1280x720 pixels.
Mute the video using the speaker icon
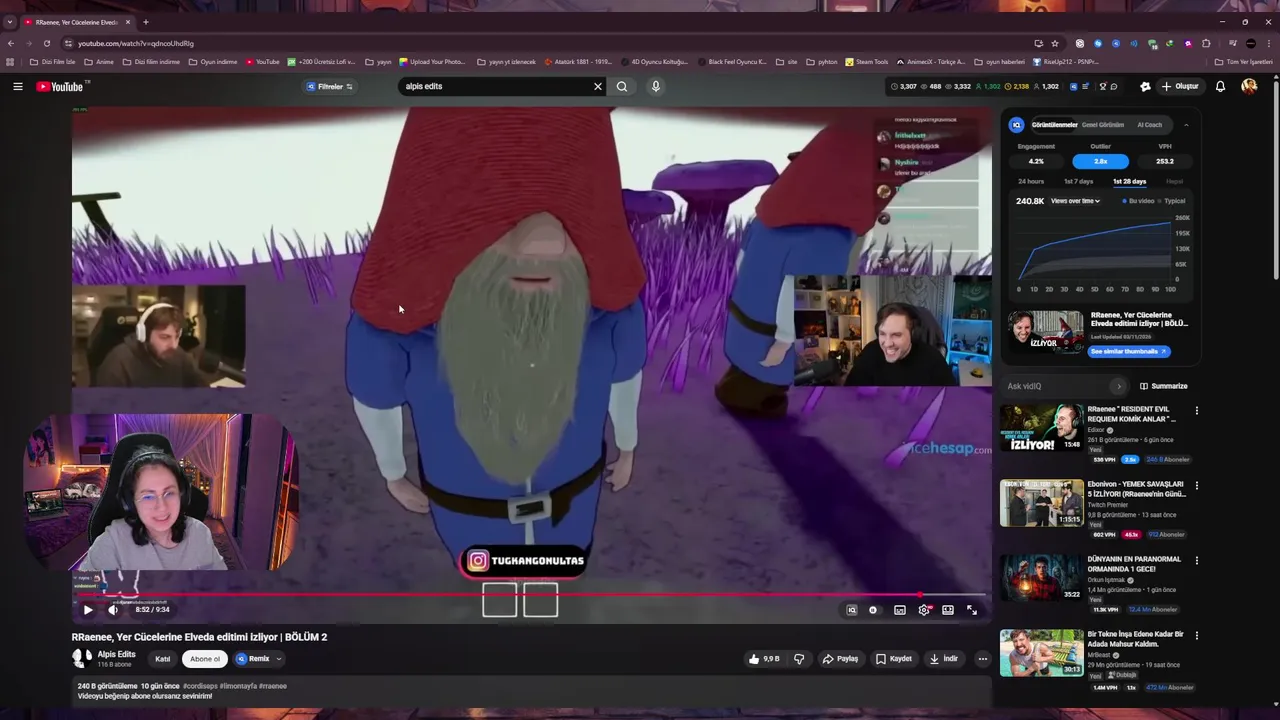pyautogui.click(x=113, y=610)
